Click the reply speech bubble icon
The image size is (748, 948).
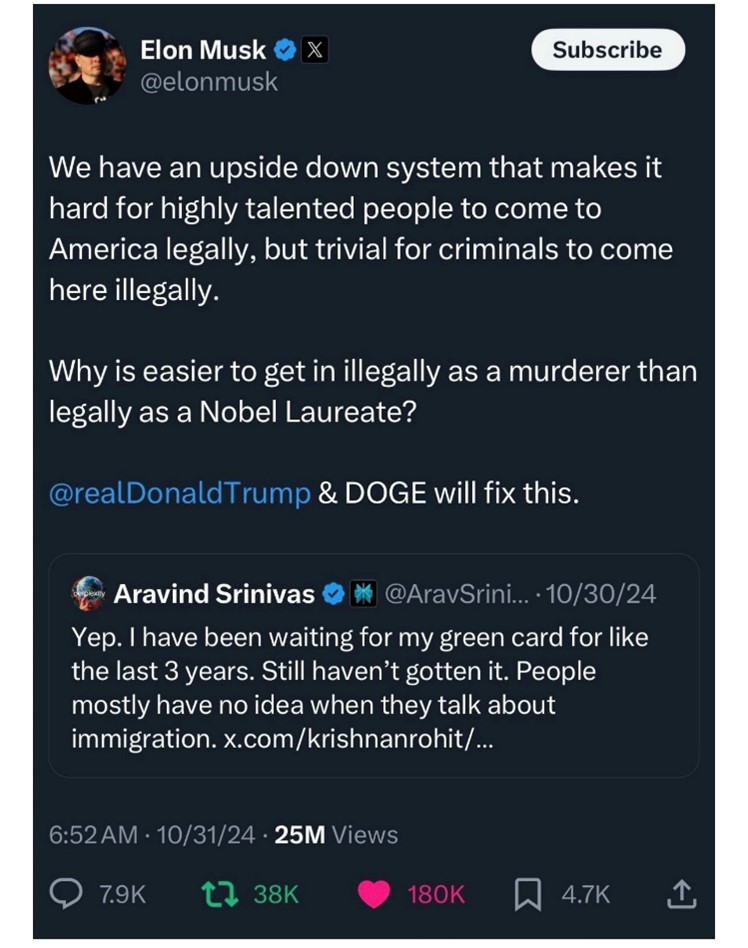[x=66, y=893]
